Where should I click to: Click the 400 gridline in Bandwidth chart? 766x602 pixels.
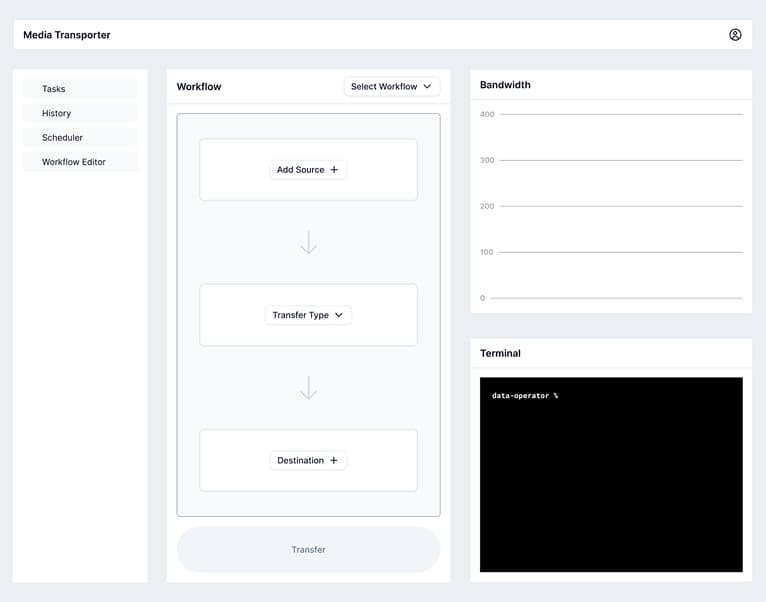[620, 114]
